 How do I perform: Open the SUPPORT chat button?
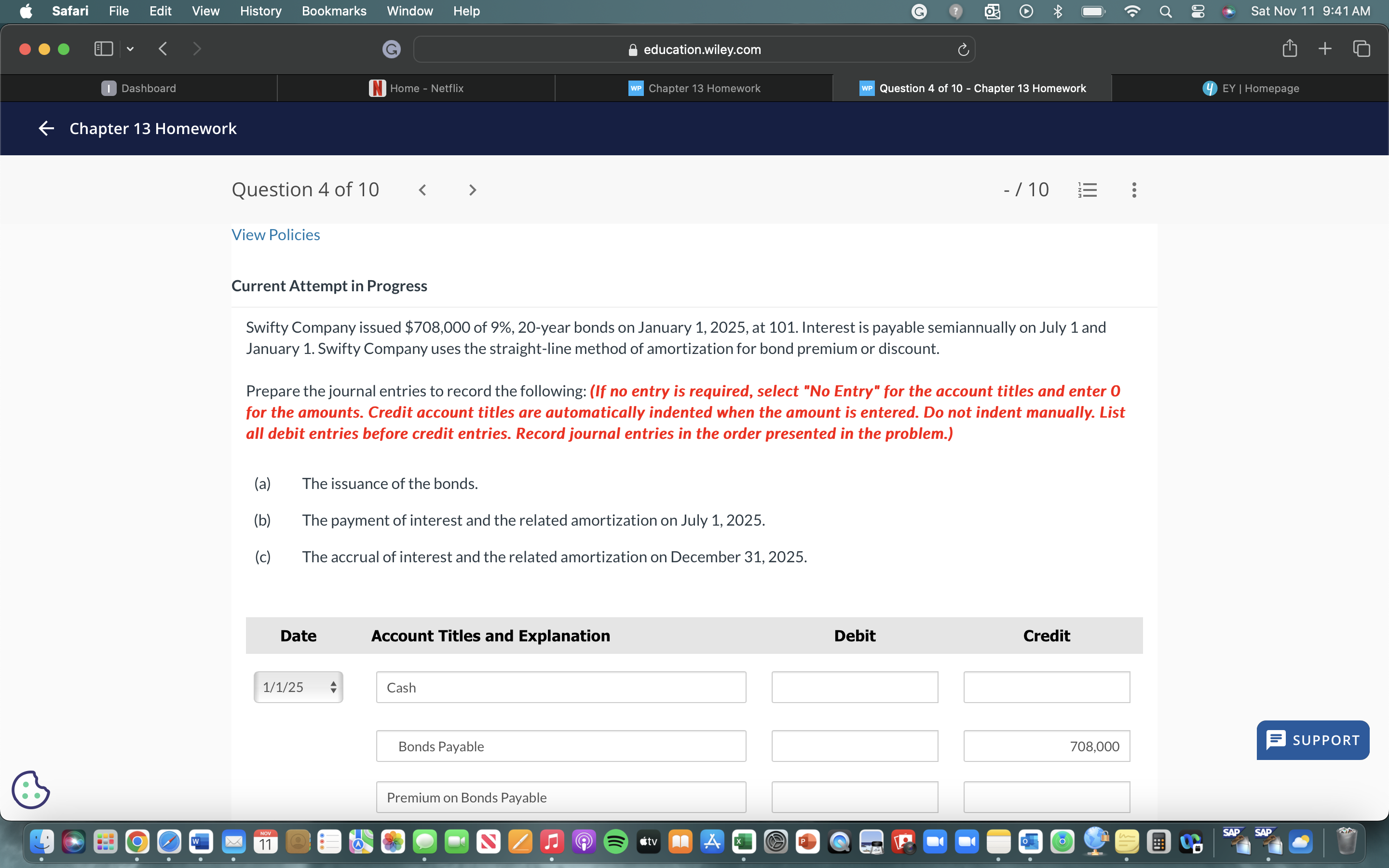[1313, 740]
